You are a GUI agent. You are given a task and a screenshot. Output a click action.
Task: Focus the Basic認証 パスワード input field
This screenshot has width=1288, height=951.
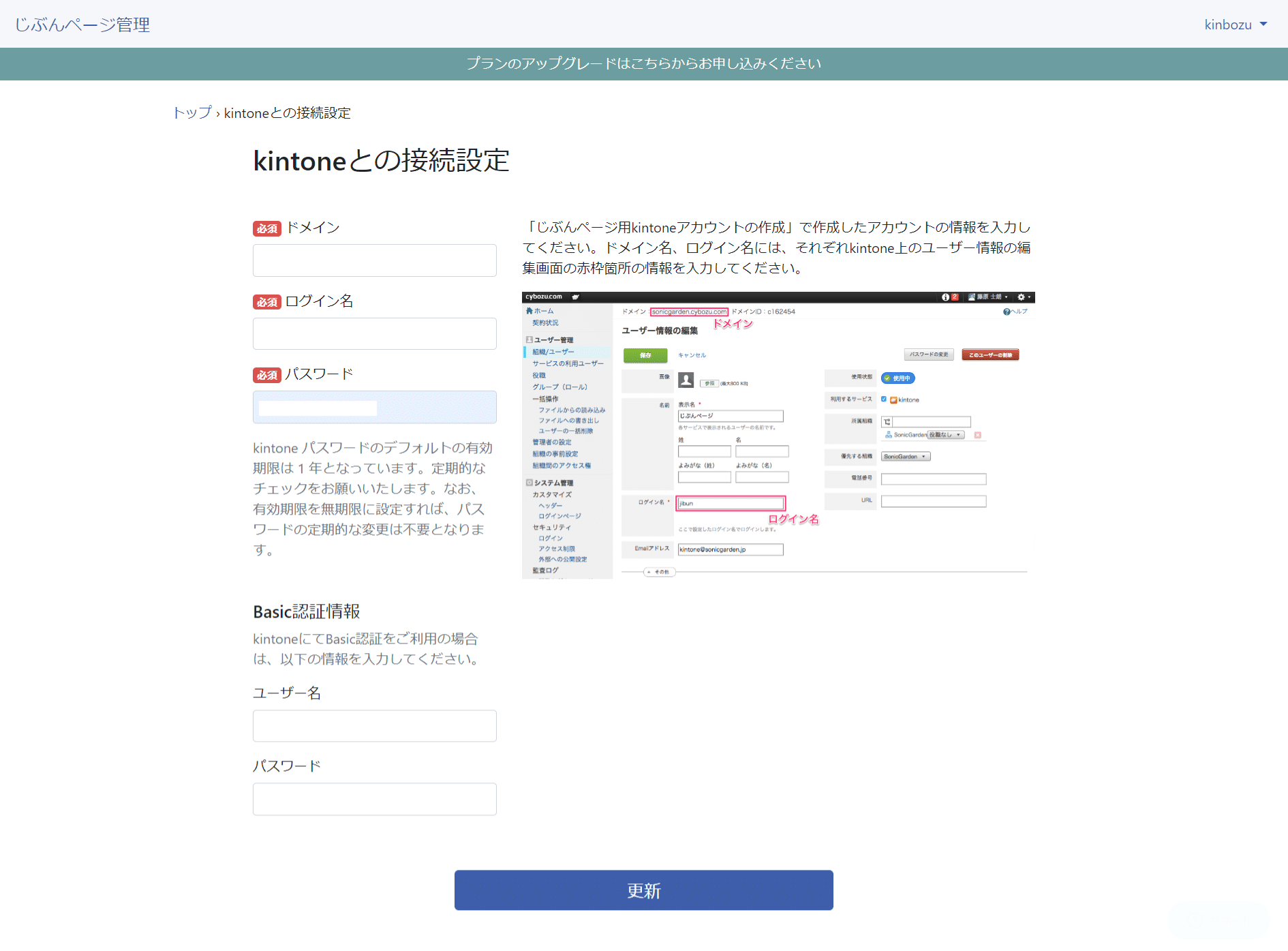click(x=375, y=799)
